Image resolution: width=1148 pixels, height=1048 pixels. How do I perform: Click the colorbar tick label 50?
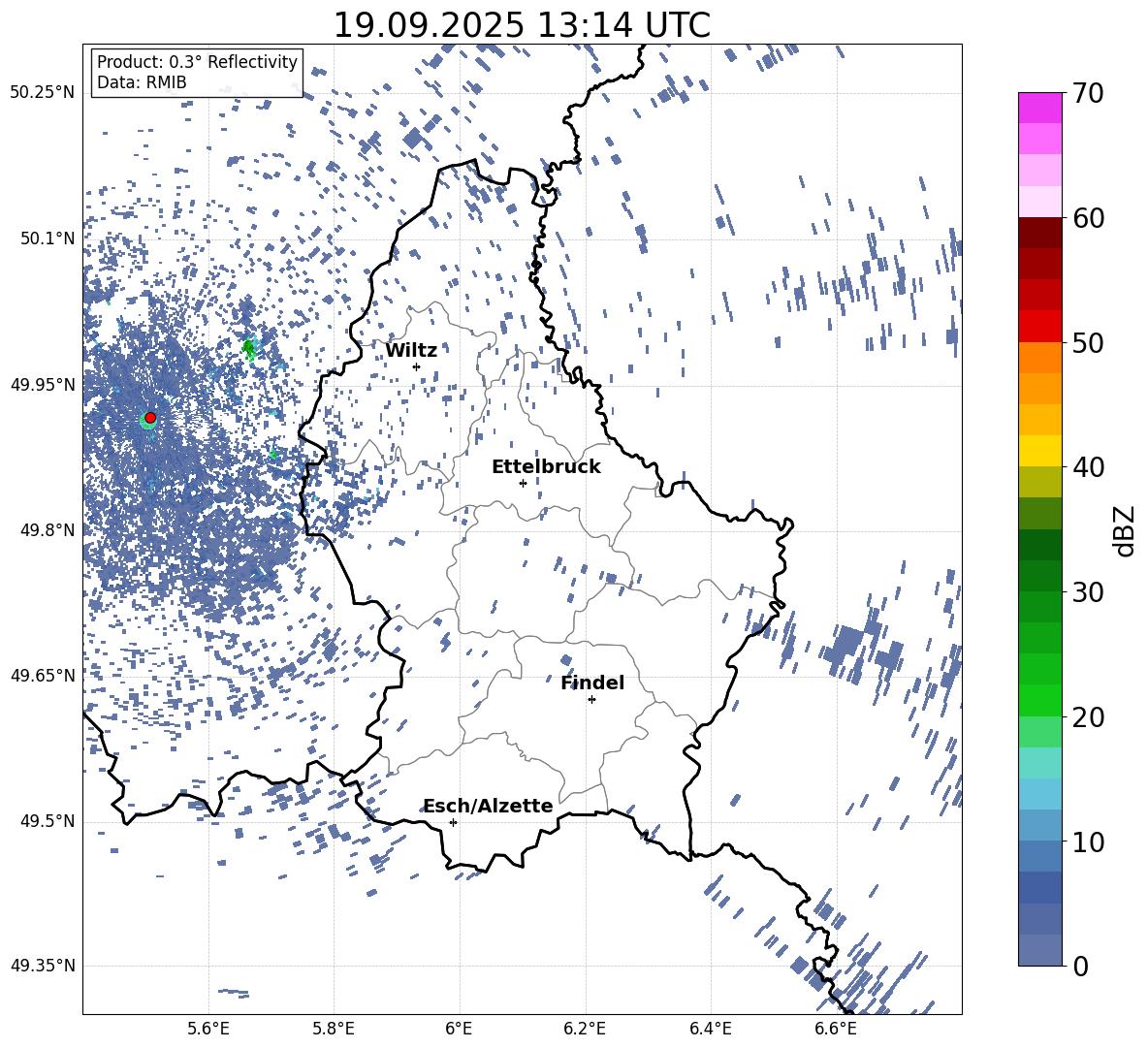[1088, 342]
